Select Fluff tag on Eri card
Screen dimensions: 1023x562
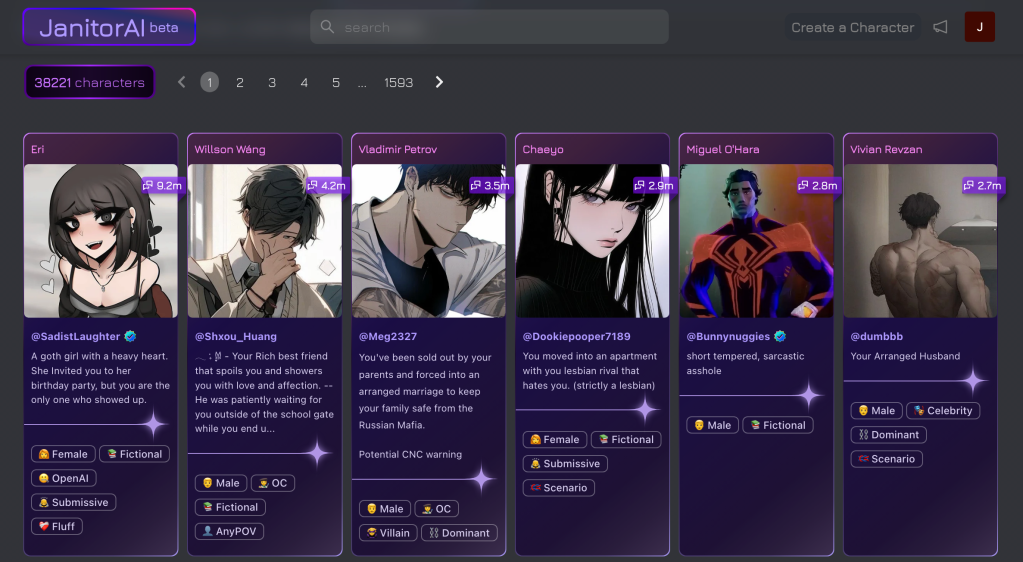pyautogui.click(x=57, y=526)
